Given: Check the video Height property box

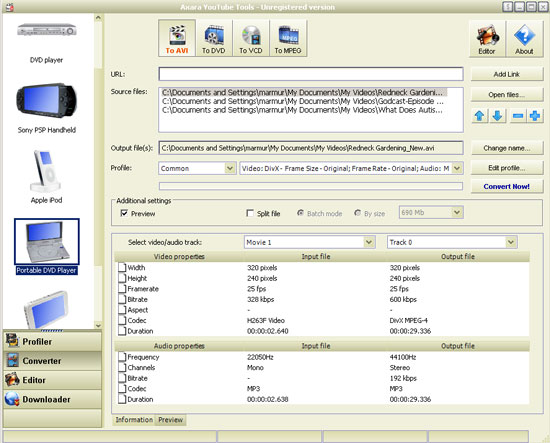Looking at the screenshot, I should pos(122,278).
